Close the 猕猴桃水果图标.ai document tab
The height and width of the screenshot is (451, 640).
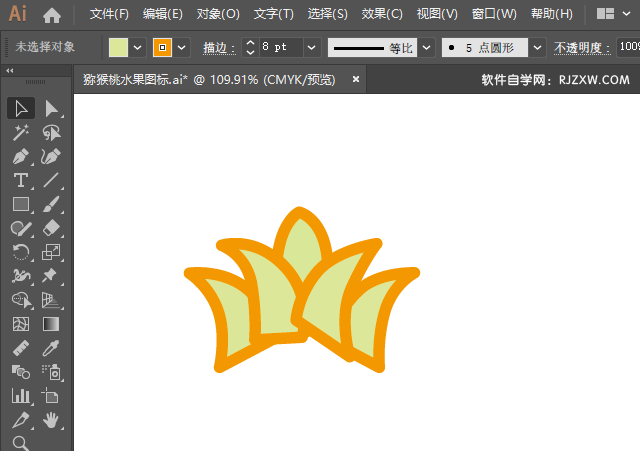point(356,79)
